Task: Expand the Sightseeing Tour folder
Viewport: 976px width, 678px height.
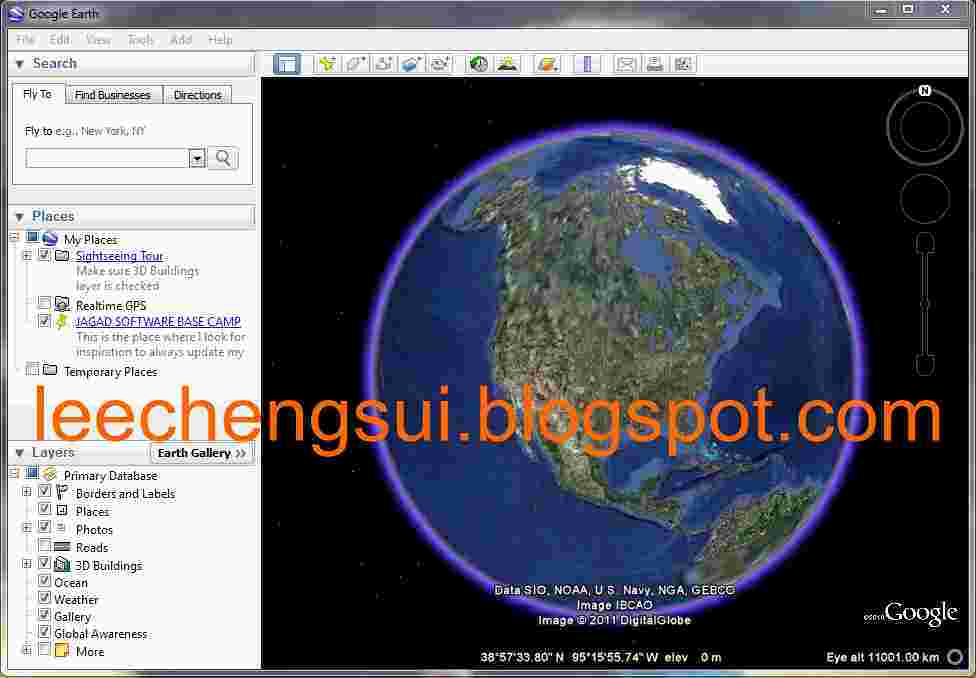Action: (27, 255)
